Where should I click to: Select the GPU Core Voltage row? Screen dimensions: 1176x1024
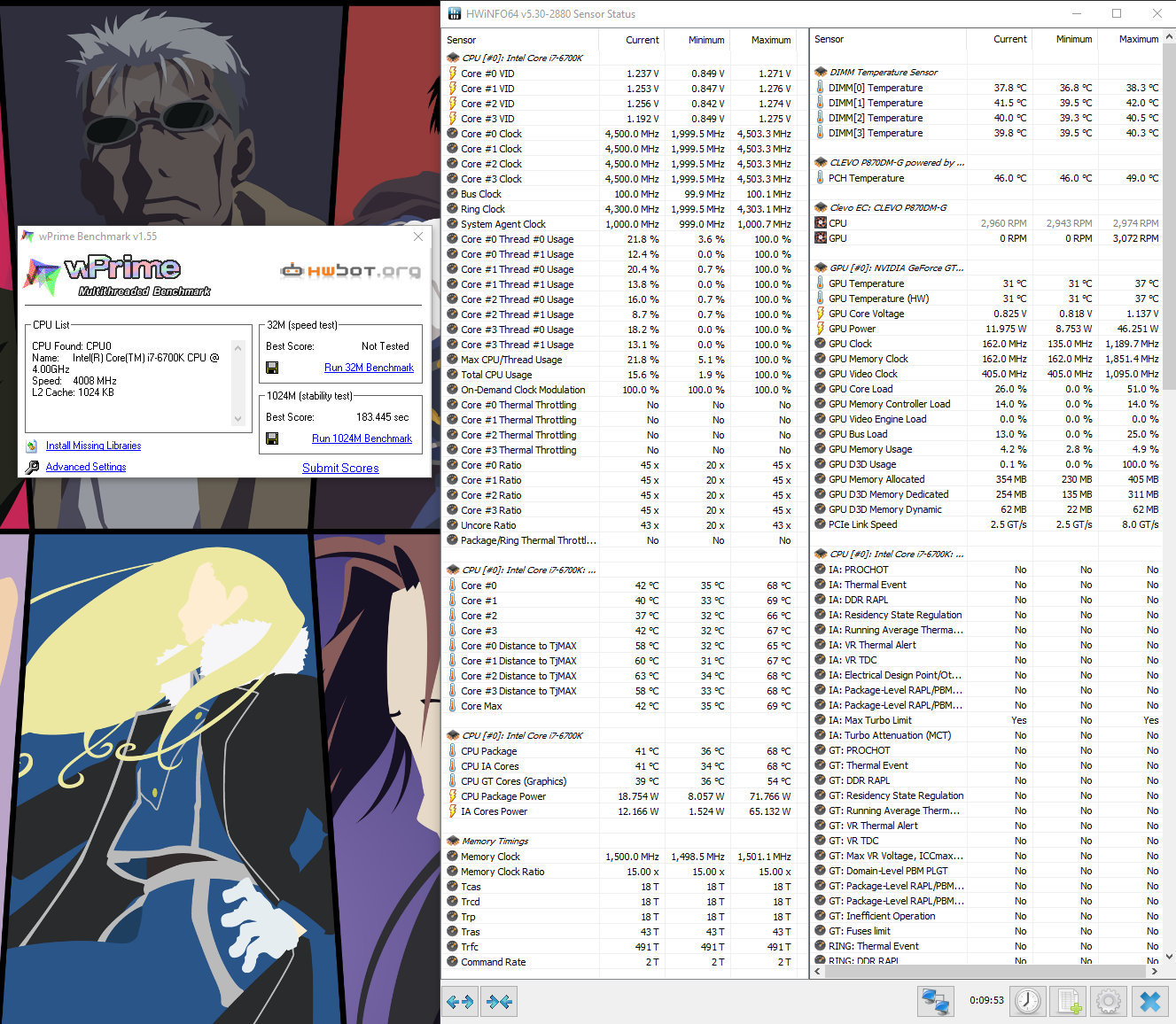[986, 314]
